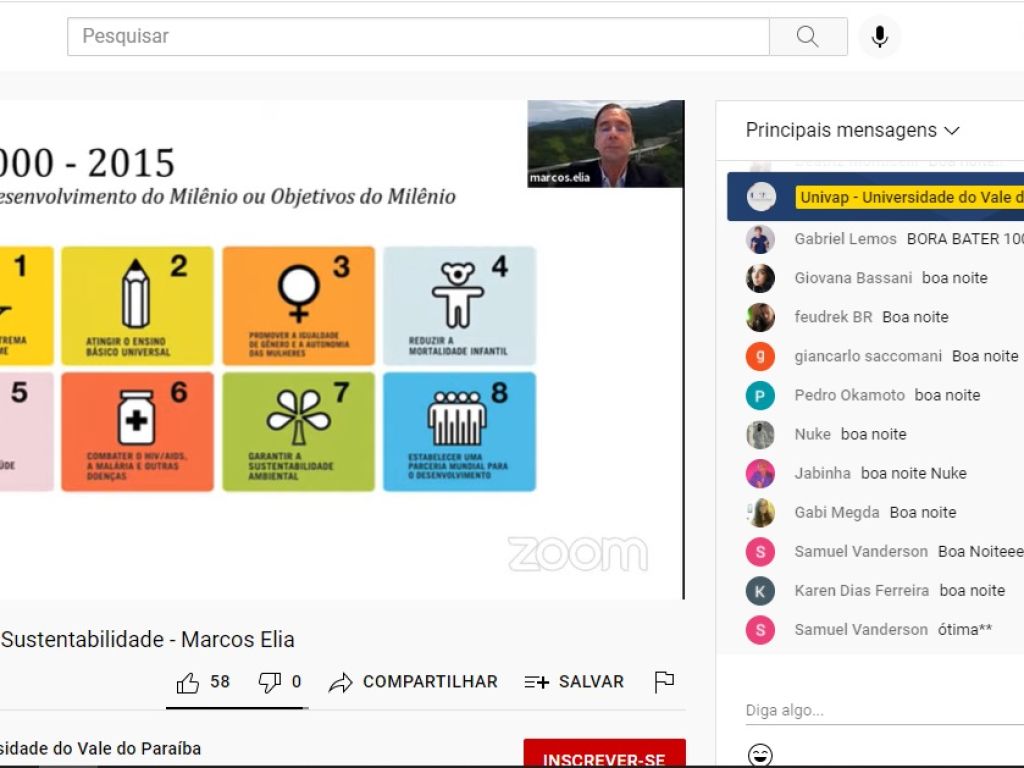The height and width of the screenshot is (768, 1024).
Task: Click giancarlo saccomani's username in chat
Action: pos(868,356)
